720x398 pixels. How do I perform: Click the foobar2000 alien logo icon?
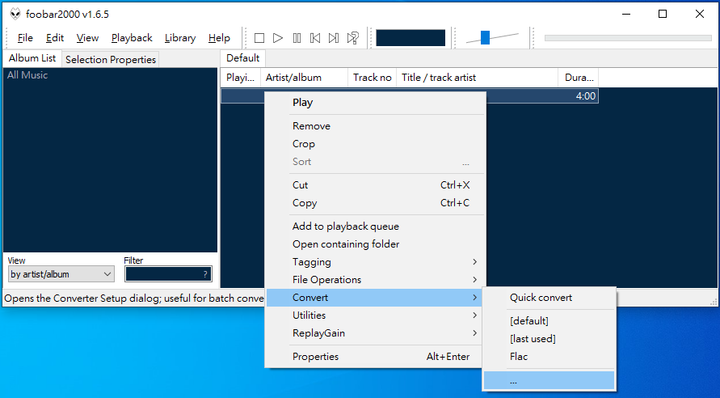[15, 14]
